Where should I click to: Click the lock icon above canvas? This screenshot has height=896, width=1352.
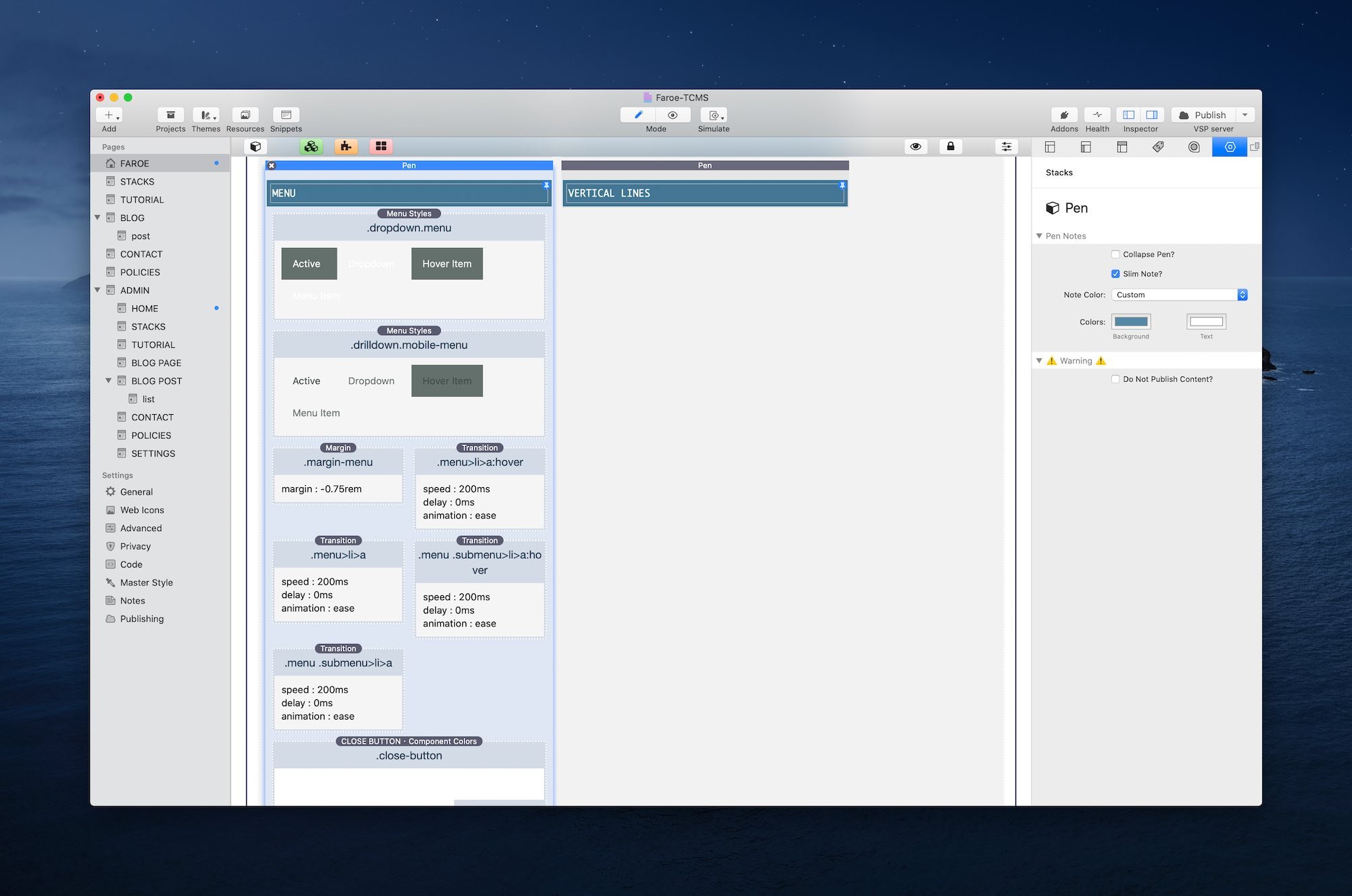[950, 147]
